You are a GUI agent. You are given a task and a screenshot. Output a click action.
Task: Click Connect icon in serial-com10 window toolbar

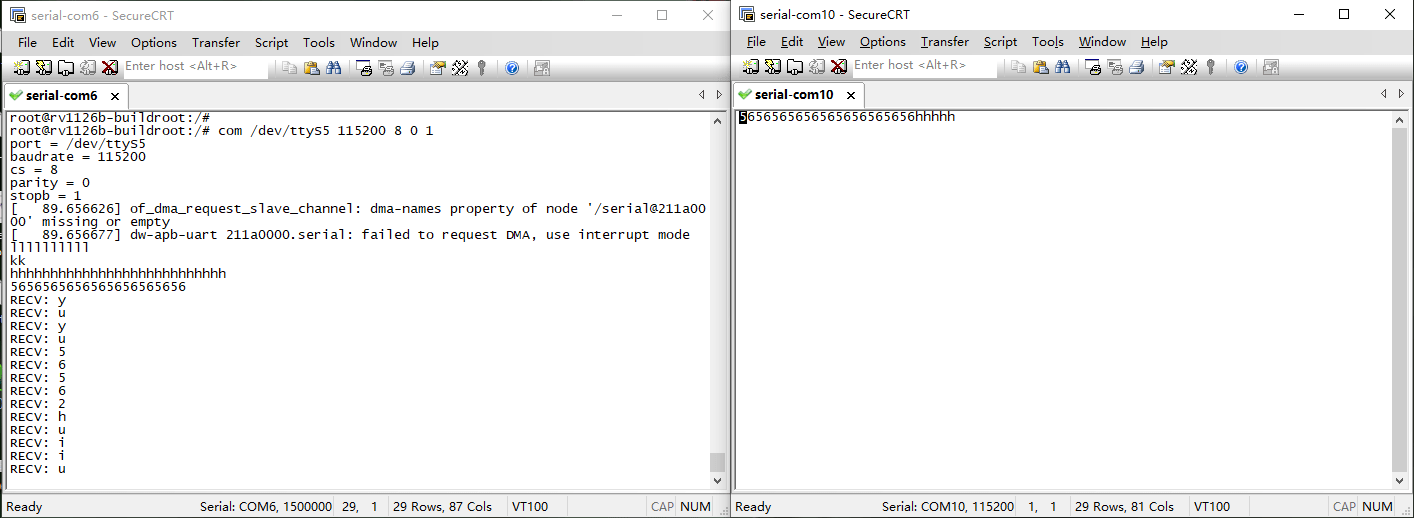click(751, 67)
